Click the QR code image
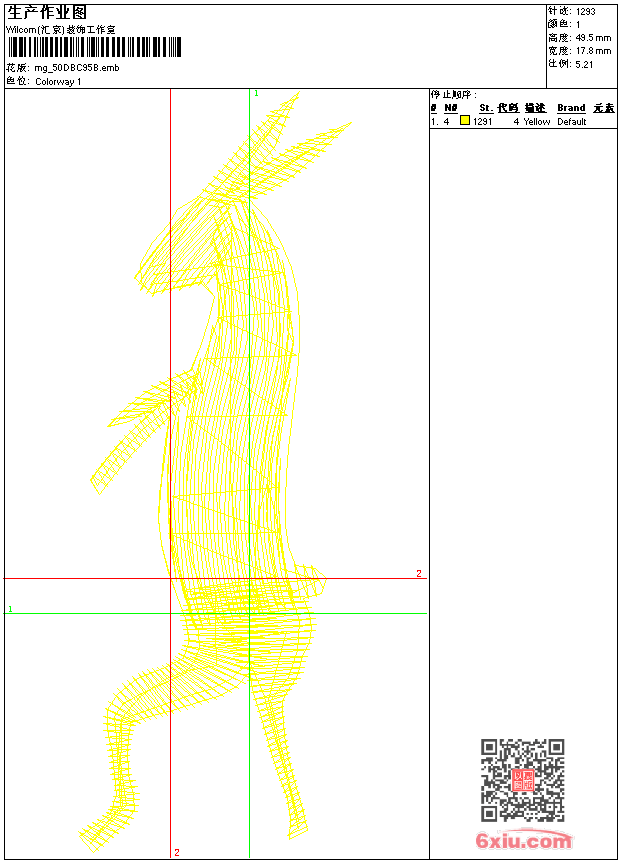 tap(522, 780)
